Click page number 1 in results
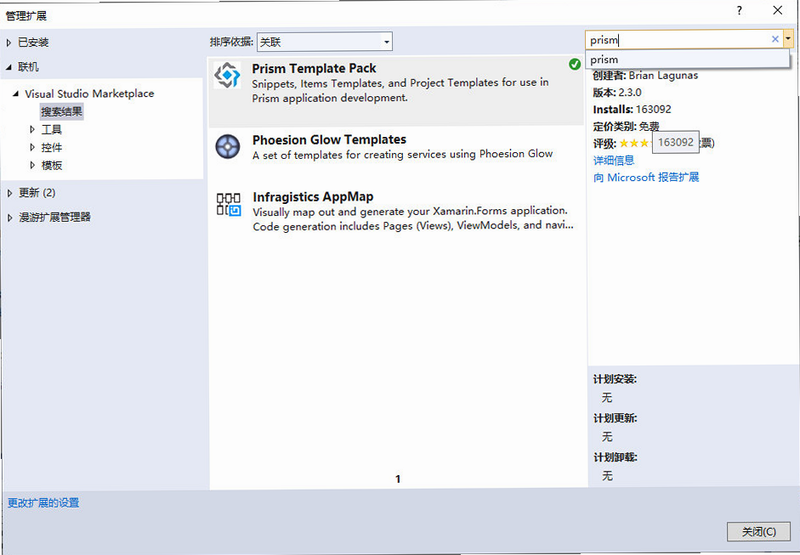The height and width of the screenshot is (555, 800). click(398, 478)
